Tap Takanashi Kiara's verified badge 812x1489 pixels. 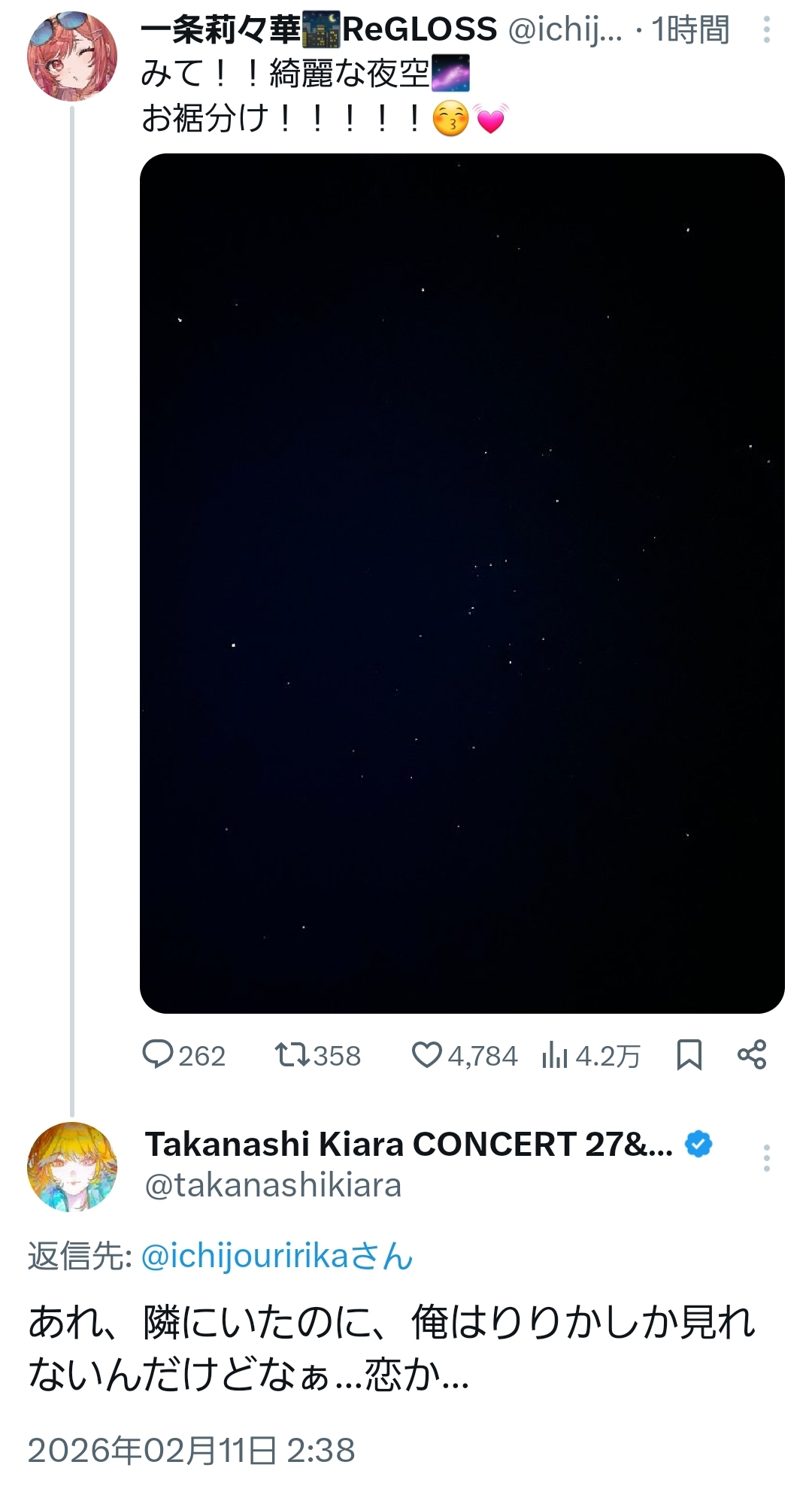698,1144
